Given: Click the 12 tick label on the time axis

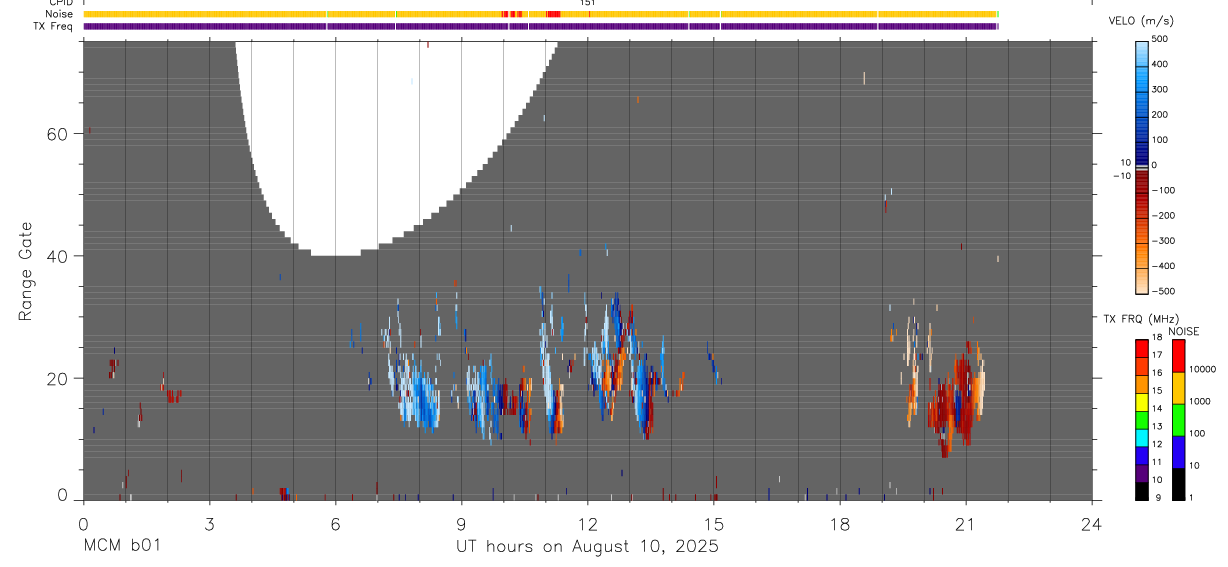Looking at the screenshot, I should pos(587,524).
